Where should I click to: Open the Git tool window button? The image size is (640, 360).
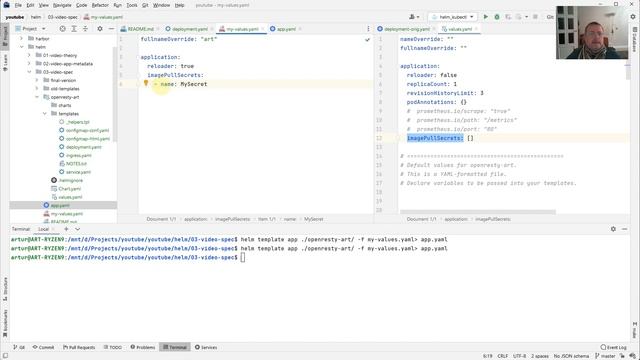19,347
